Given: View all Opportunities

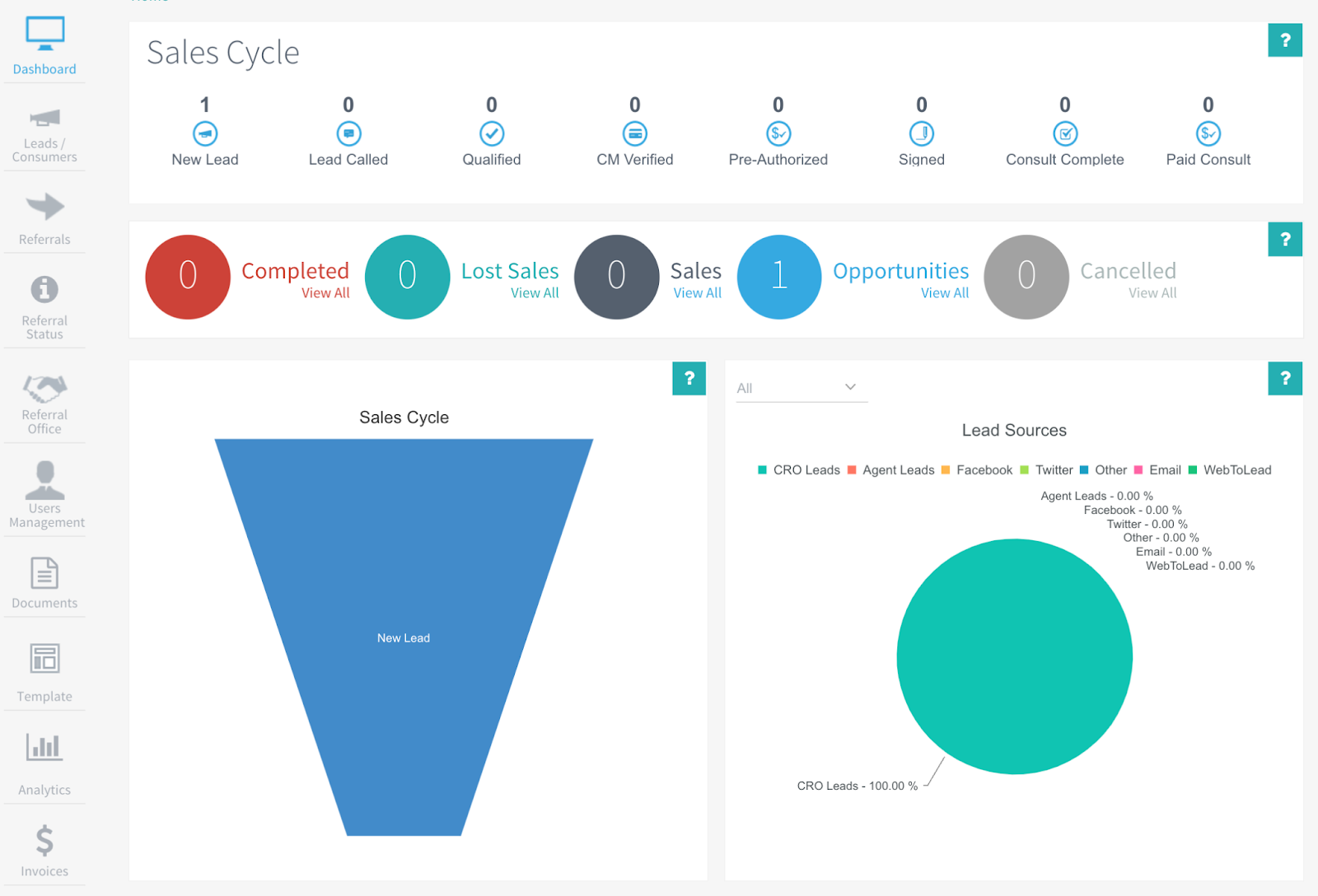Looking at the screenshot, I should click(945, 293).
